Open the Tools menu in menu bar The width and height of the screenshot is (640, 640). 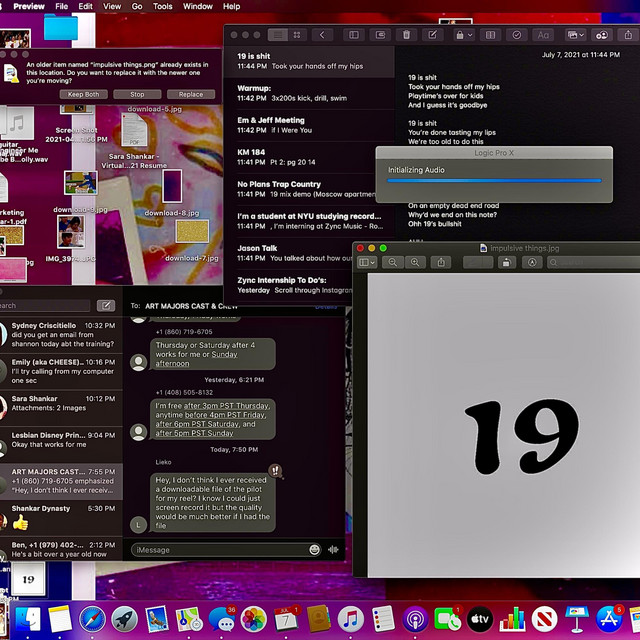click(162, 6)
